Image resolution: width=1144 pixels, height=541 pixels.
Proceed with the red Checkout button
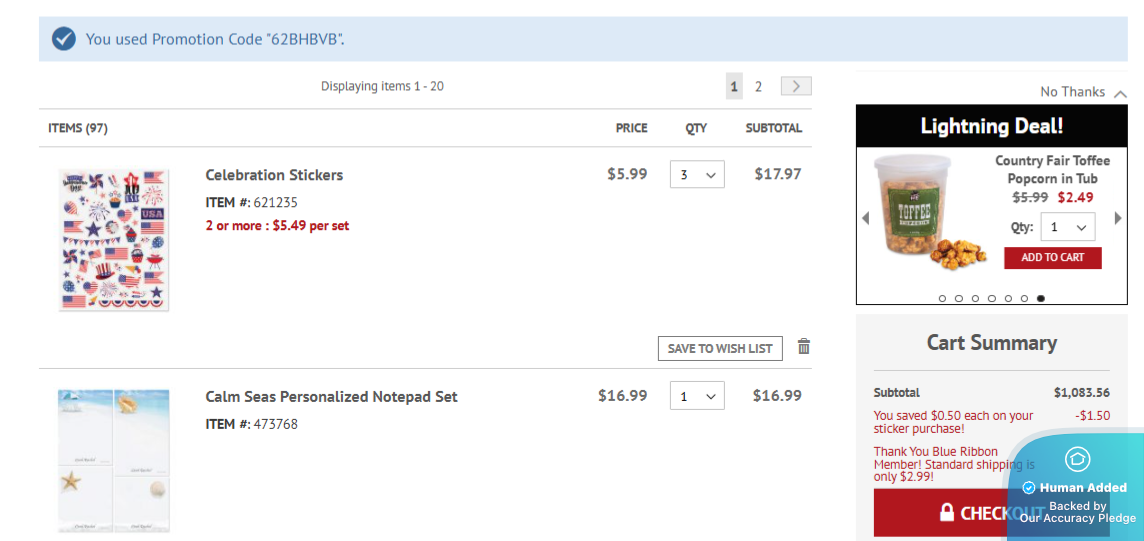(x=940, y=513)
